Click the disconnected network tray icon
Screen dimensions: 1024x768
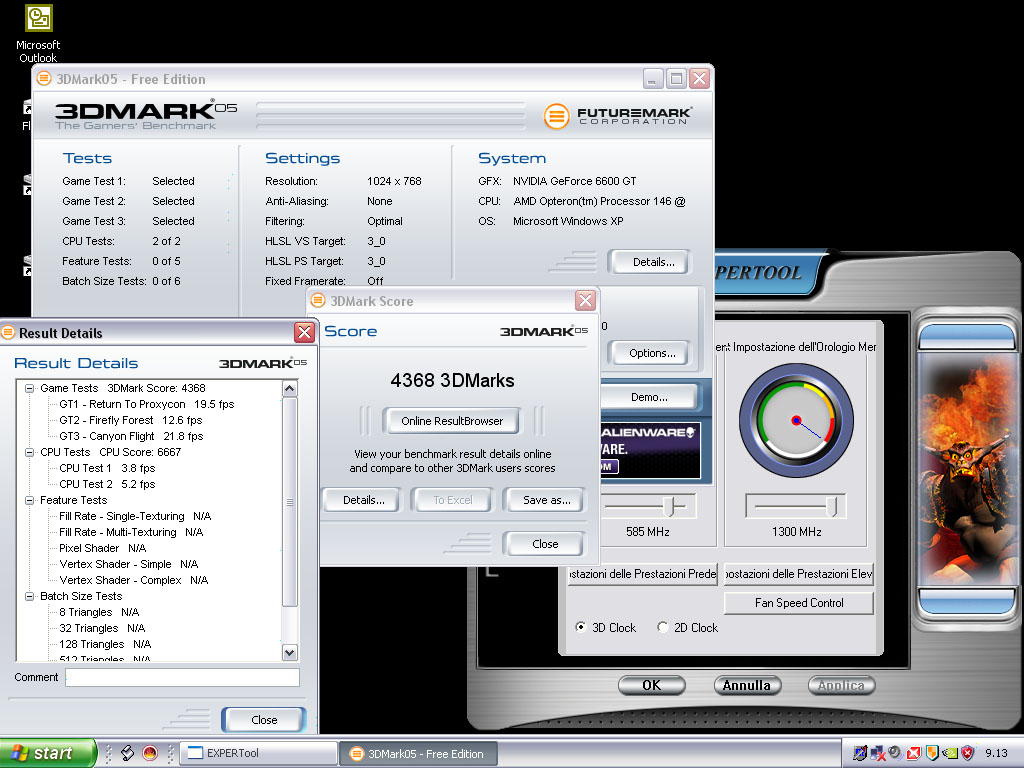pos(878,753)
